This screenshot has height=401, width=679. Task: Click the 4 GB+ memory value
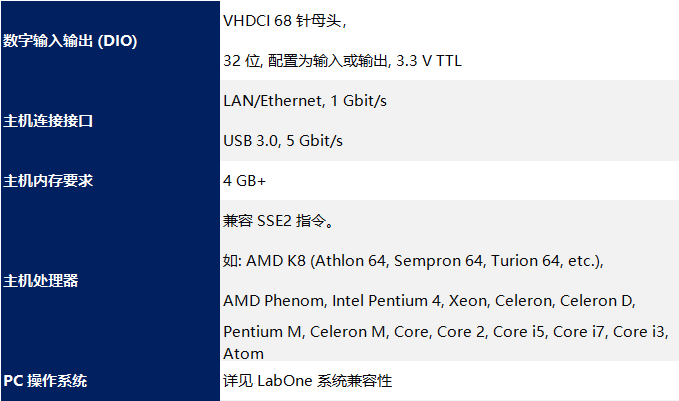(244, 181)
